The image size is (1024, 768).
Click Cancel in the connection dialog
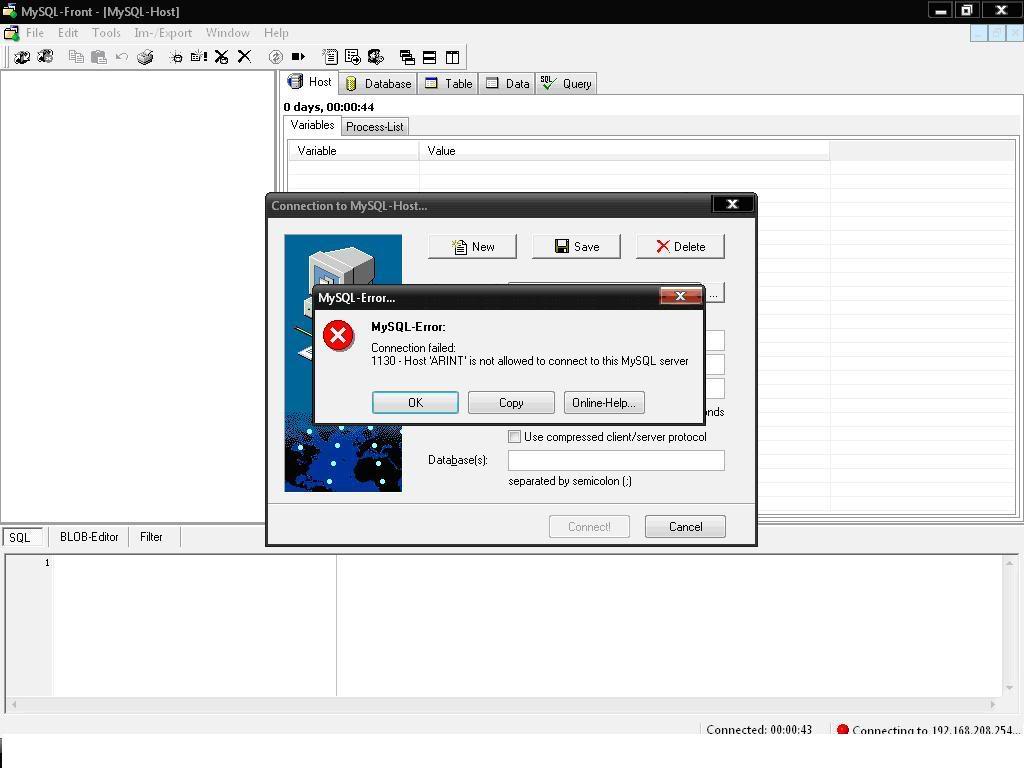(685, 527)
